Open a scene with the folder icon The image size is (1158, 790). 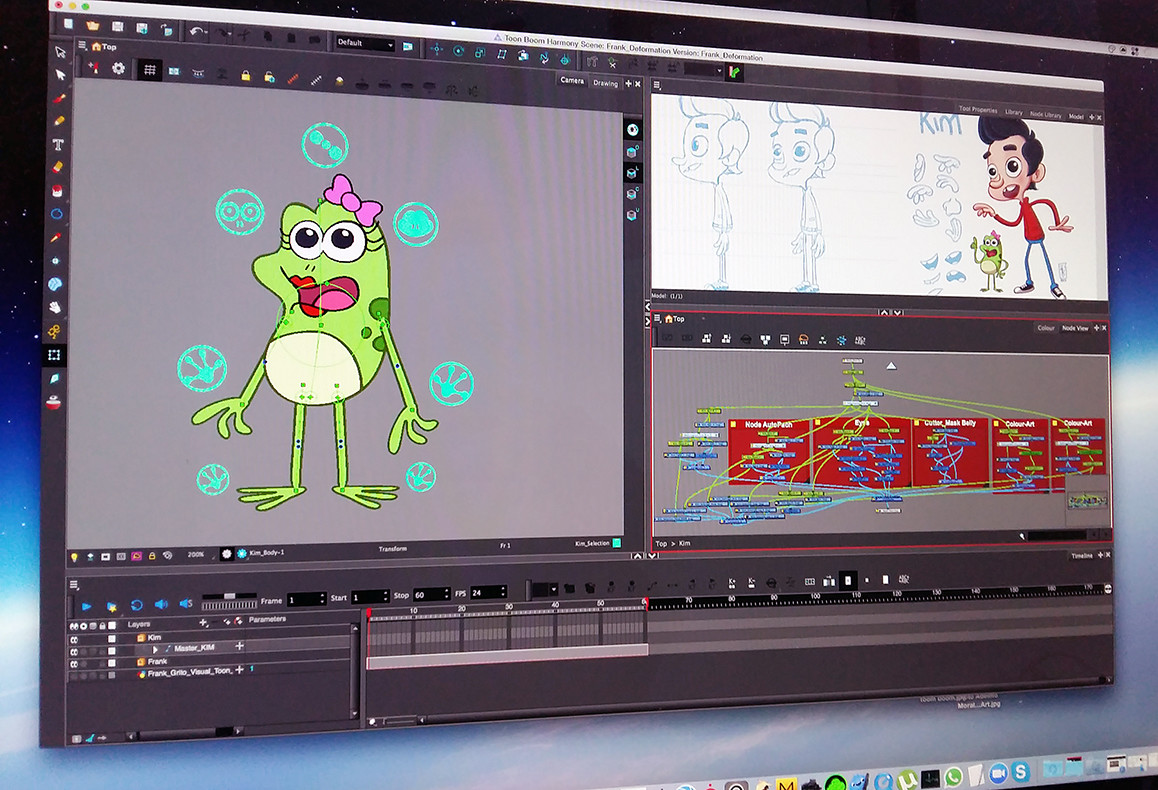[92, 25]
